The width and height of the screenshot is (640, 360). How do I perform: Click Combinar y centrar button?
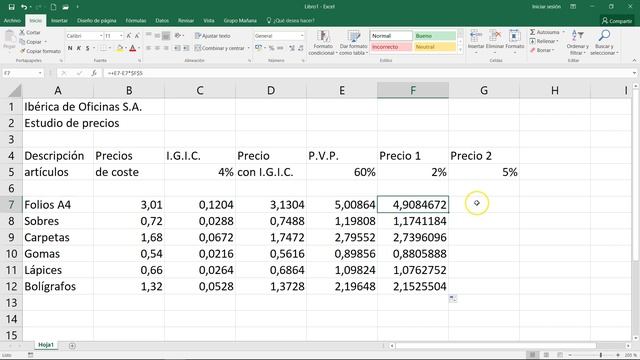219,48
